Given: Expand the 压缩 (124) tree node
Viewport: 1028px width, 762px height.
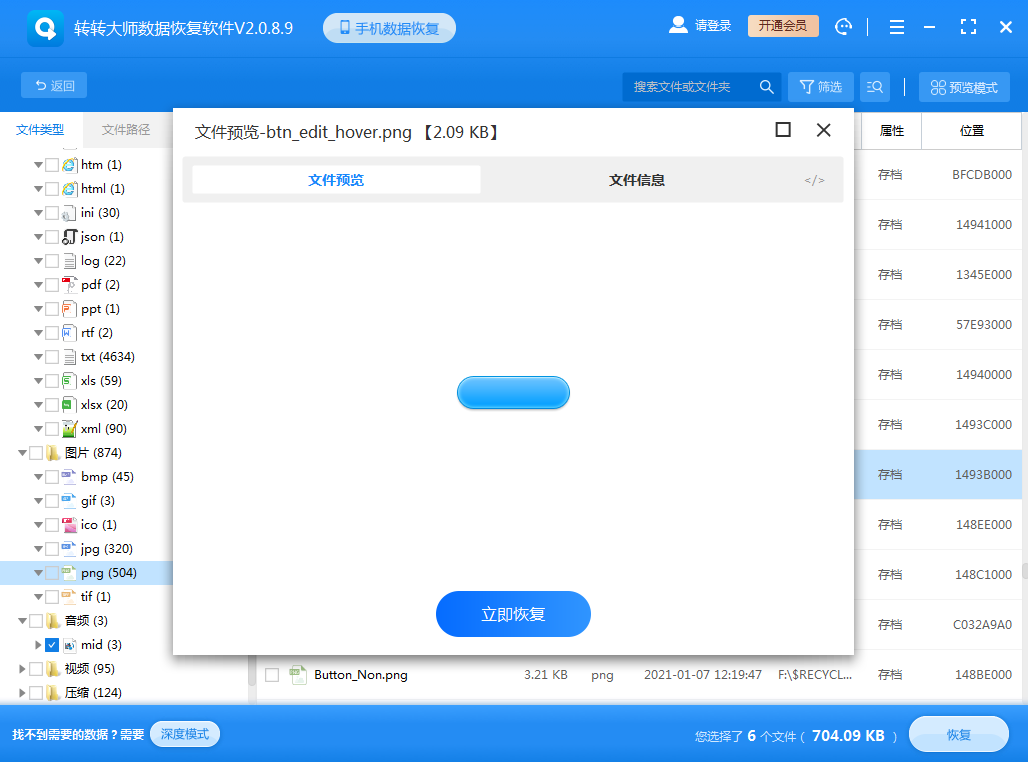Looking at the screenshot, I should [22, 692].
